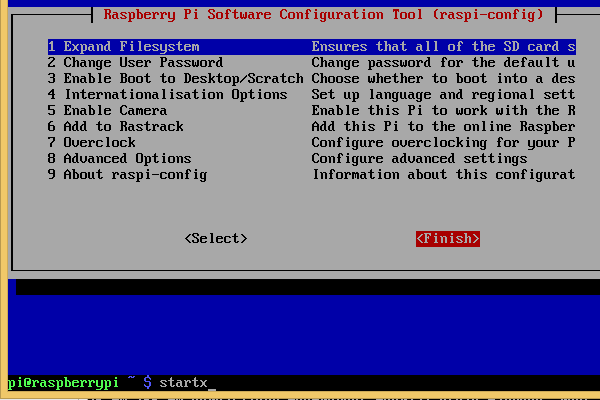Screen dimensions: 600x400
Task: Click the startx command in the terminal
Action: pyautogui.click(x=183, y=382)
